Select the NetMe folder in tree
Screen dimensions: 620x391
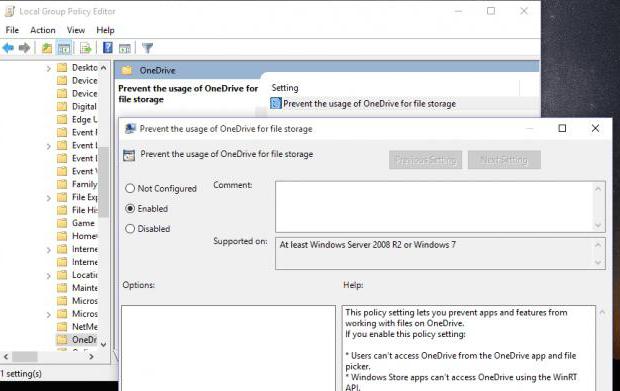click(x=77, y=327)
